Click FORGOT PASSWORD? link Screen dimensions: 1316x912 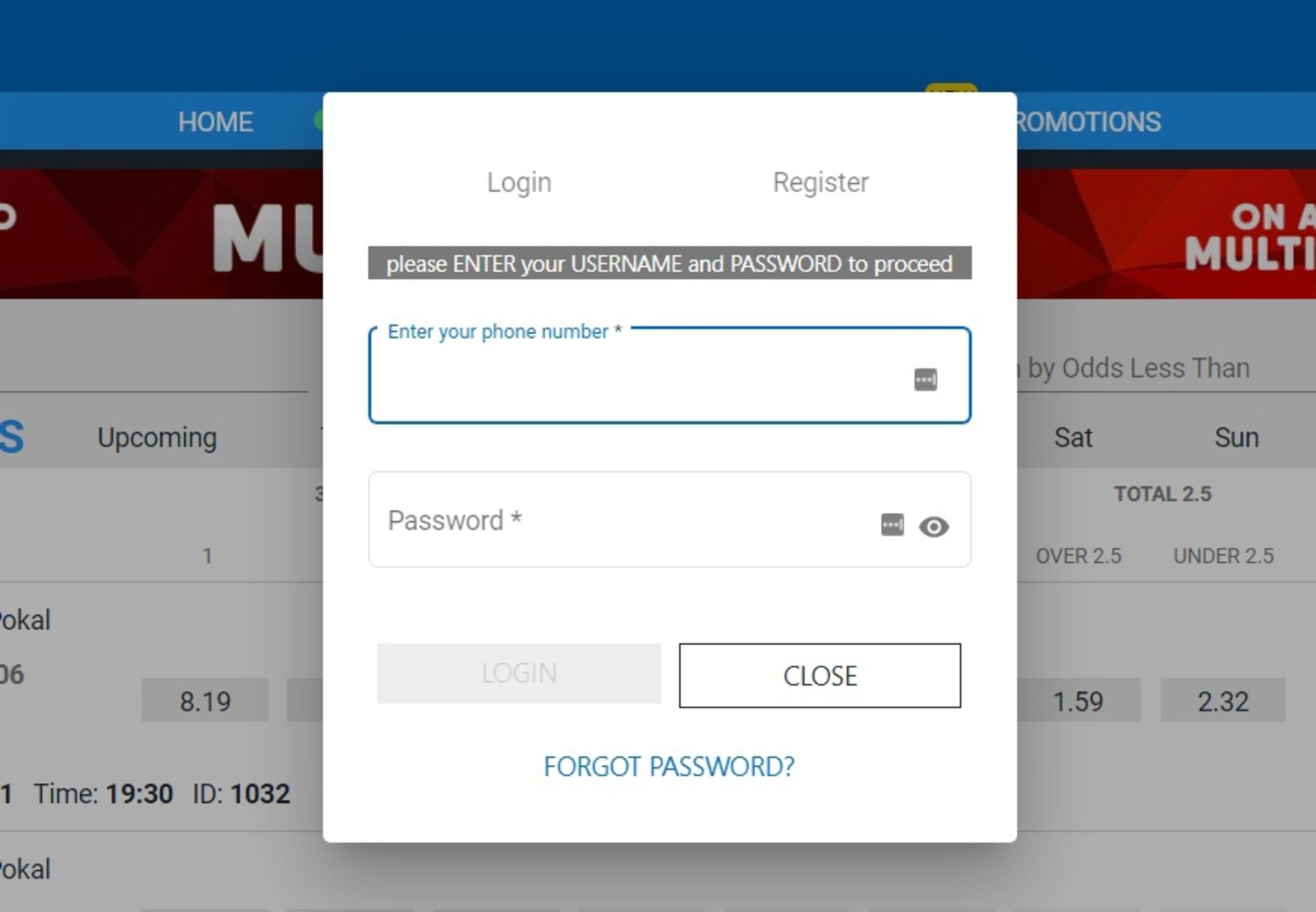point(669,766)
